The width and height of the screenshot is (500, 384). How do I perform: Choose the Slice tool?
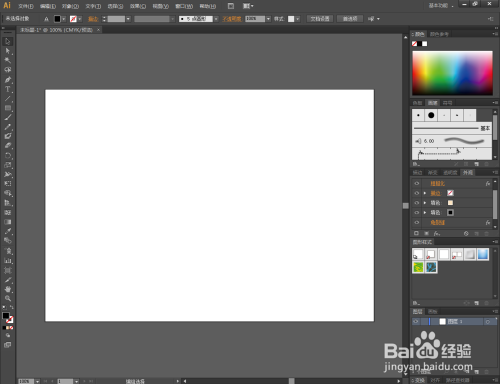(x=8, y=280)
